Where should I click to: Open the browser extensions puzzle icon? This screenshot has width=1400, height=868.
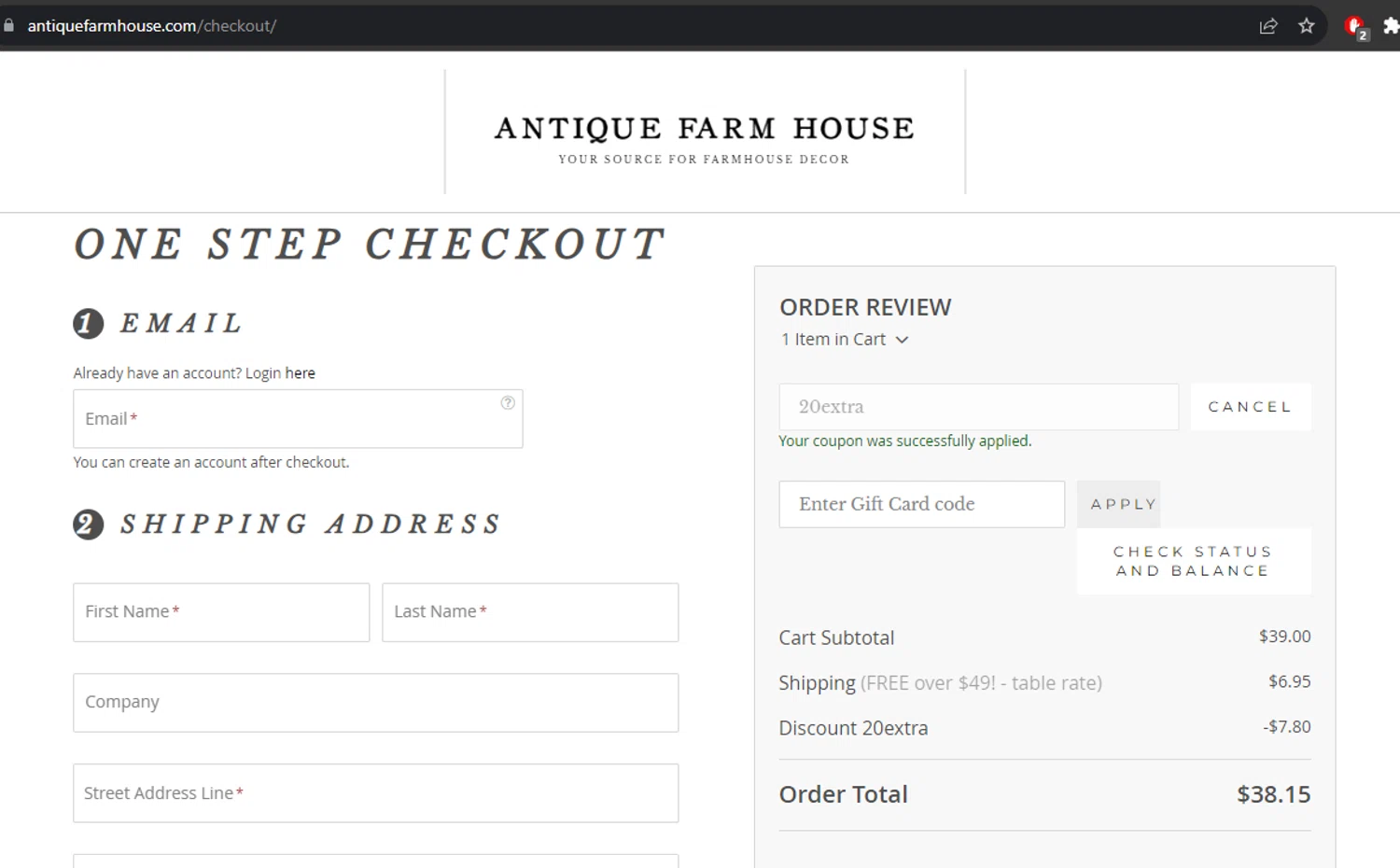[x=1391, y=26]
